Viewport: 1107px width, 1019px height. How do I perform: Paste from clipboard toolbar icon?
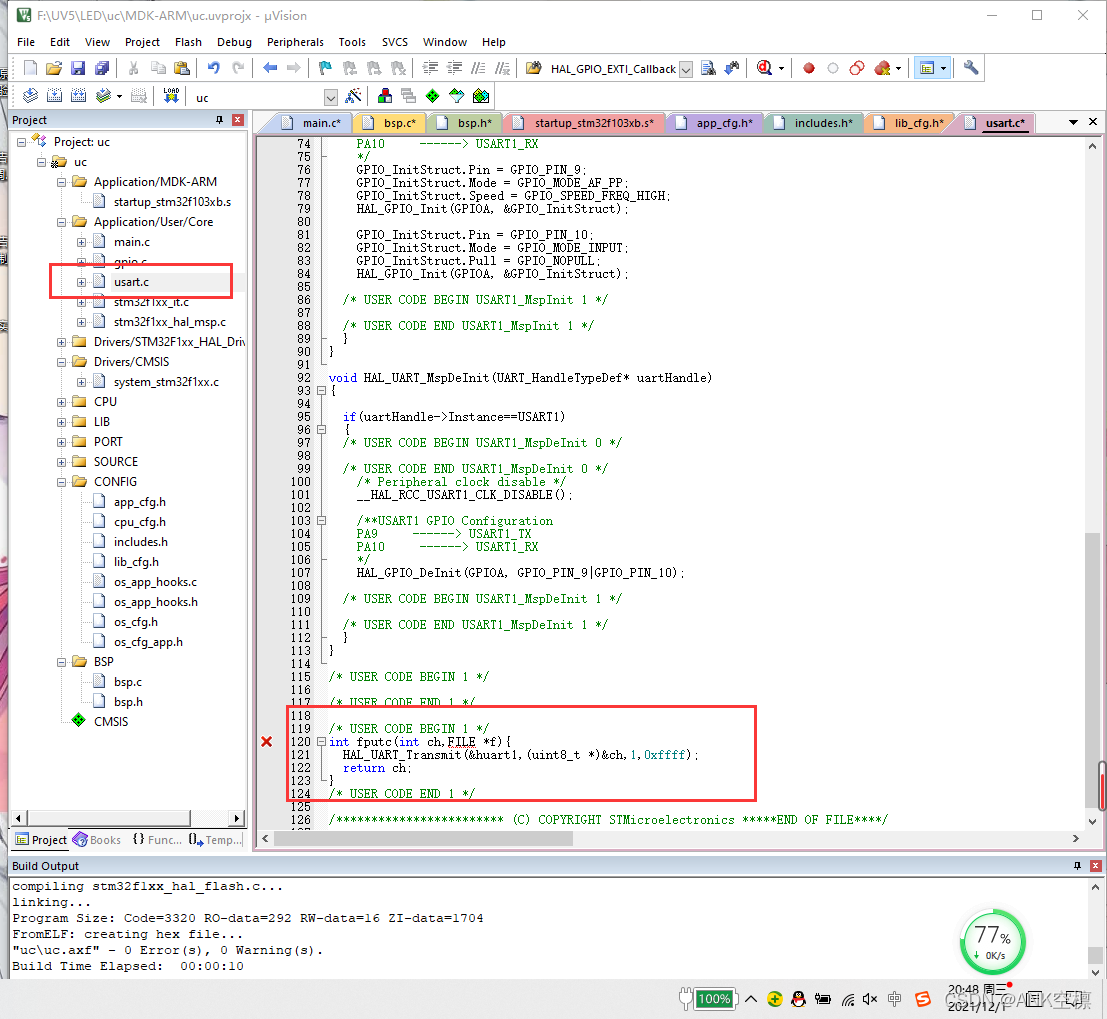tap(182, 68)
